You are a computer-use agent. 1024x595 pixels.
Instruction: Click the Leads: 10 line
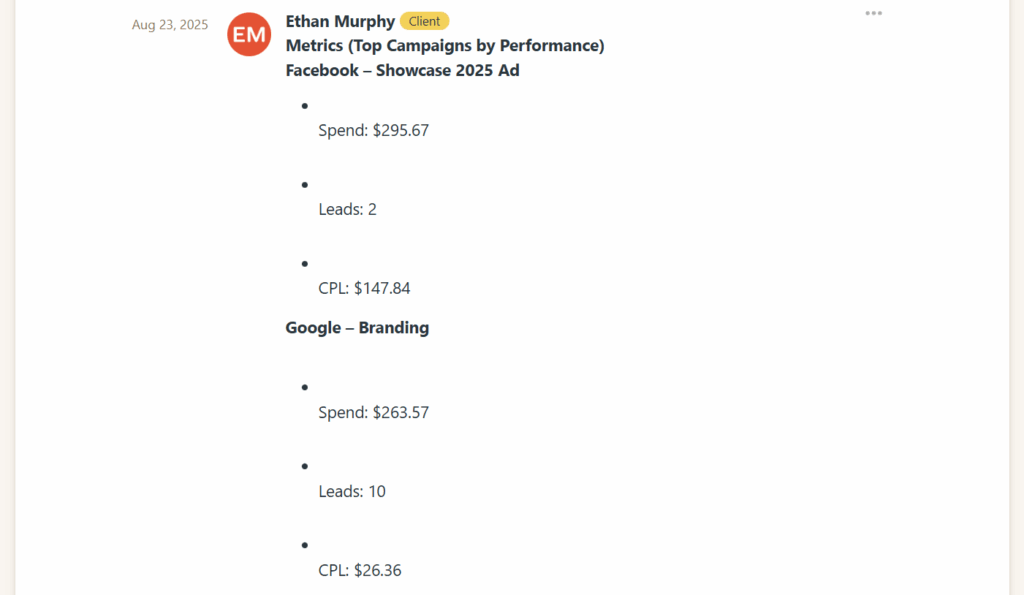click(x=352, y=491)
